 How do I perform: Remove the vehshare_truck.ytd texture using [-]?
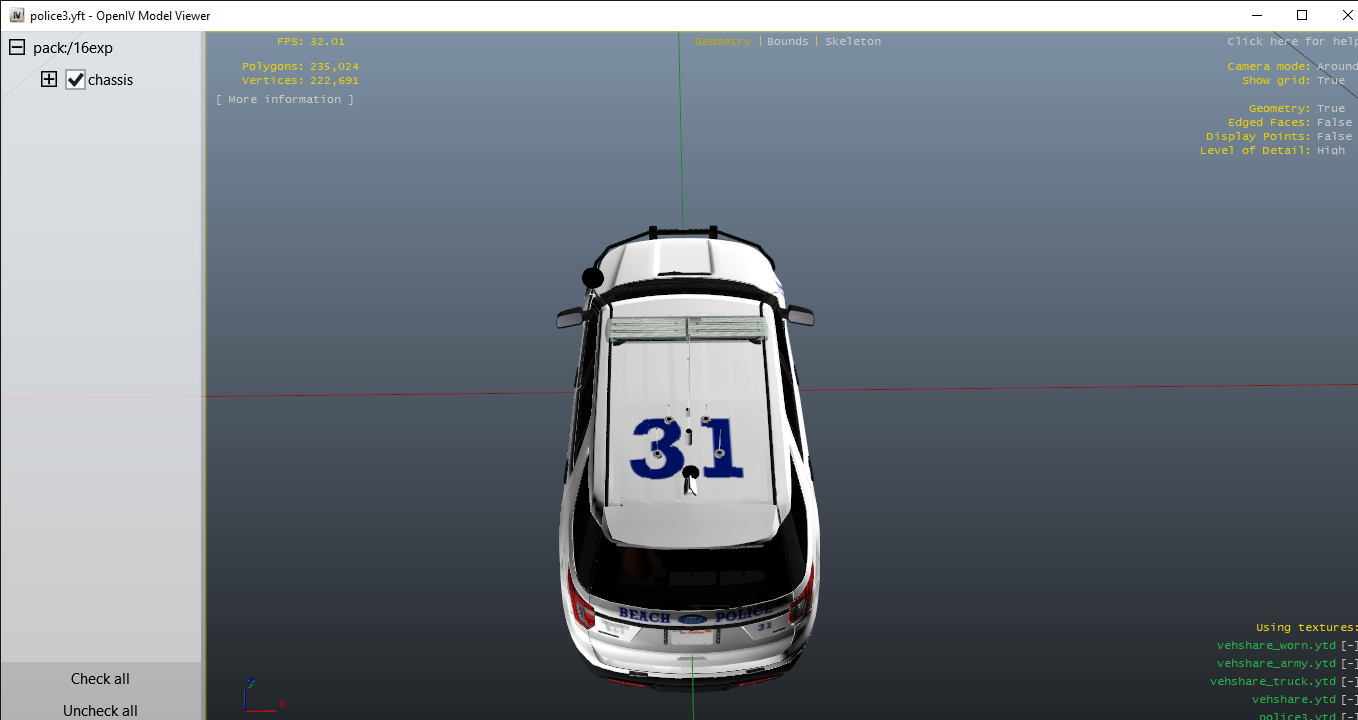click(1349, 682)
